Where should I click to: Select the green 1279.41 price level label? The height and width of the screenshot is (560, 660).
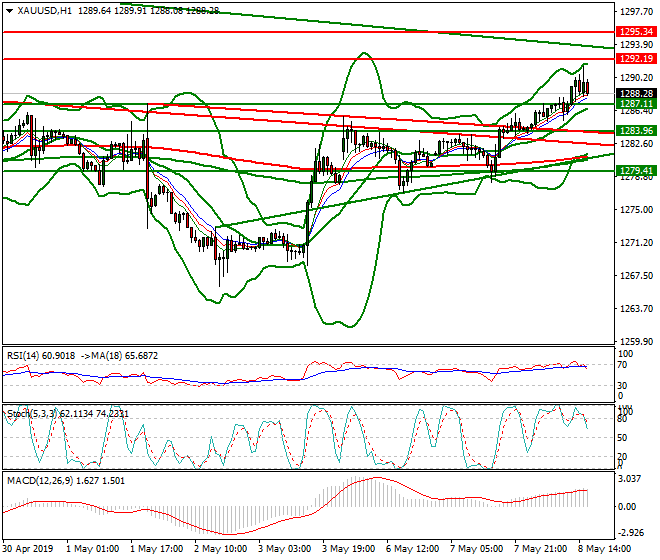(x=636, y=171)
